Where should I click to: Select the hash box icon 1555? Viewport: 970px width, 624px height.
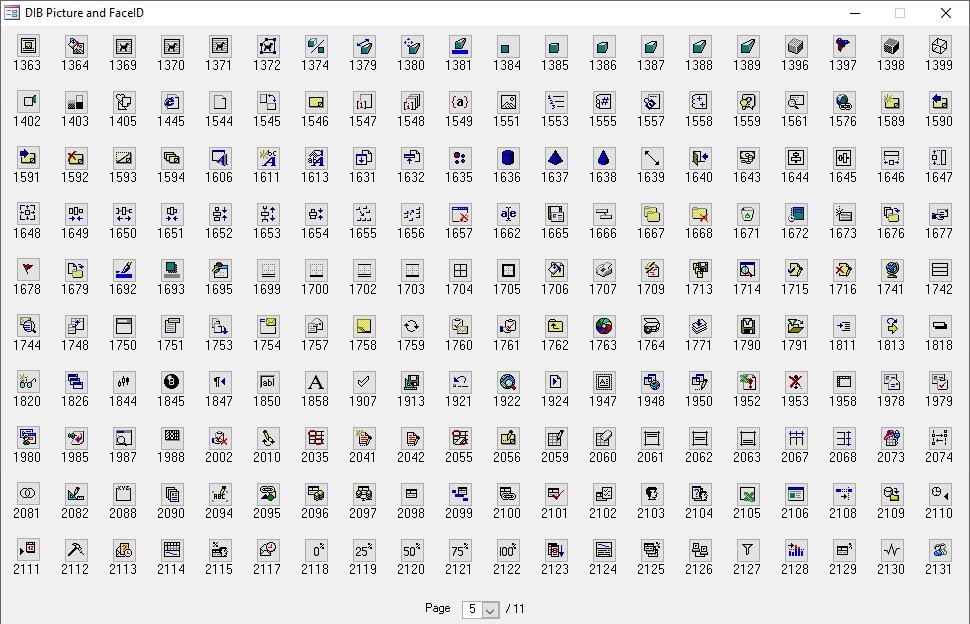click(603, 102)
